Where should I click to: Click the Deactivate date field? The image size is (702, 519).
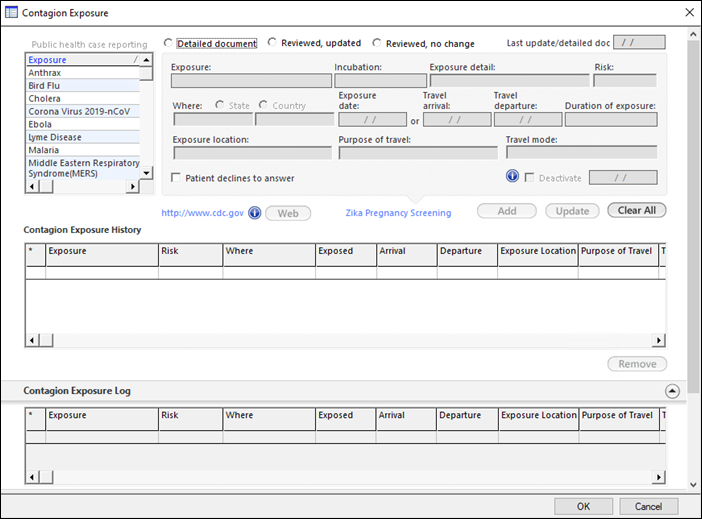623,177
